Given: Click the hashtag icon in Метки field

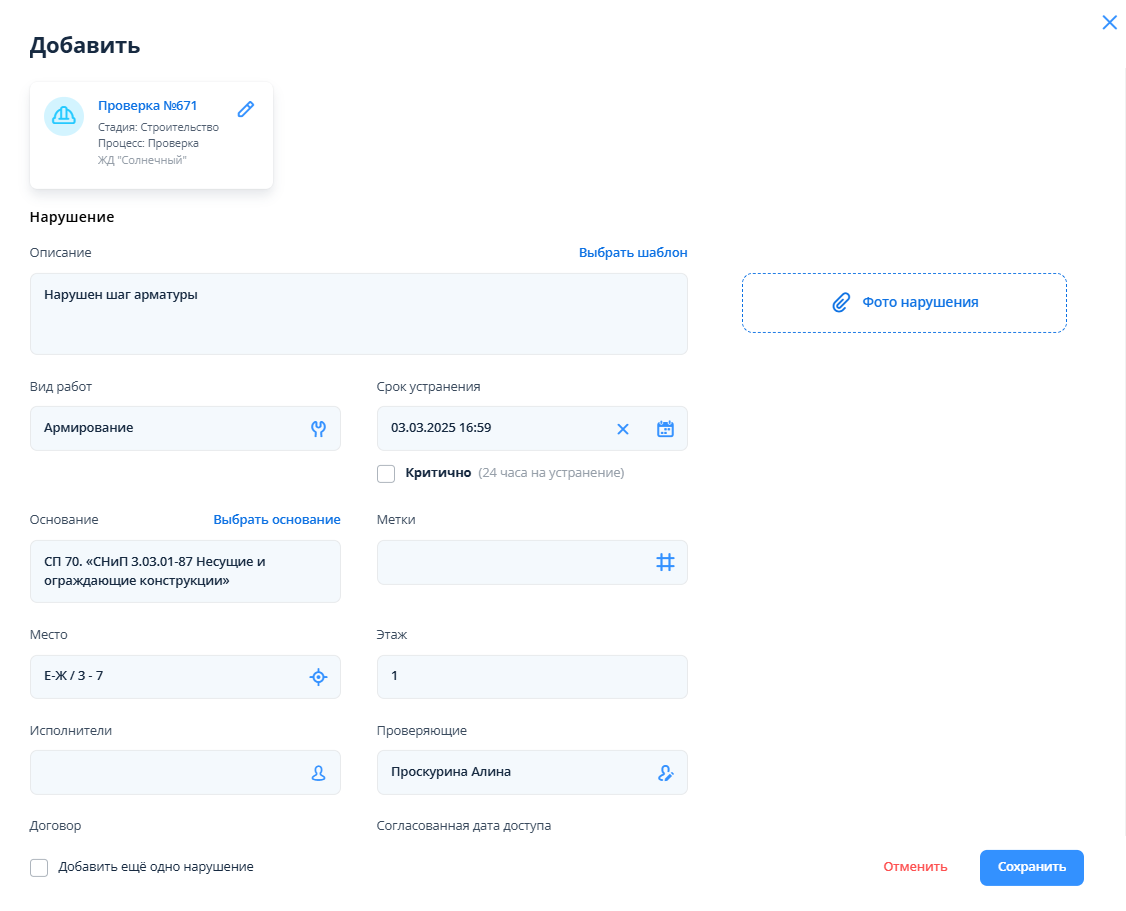Looking at the screenshot, I should point(665,563).
